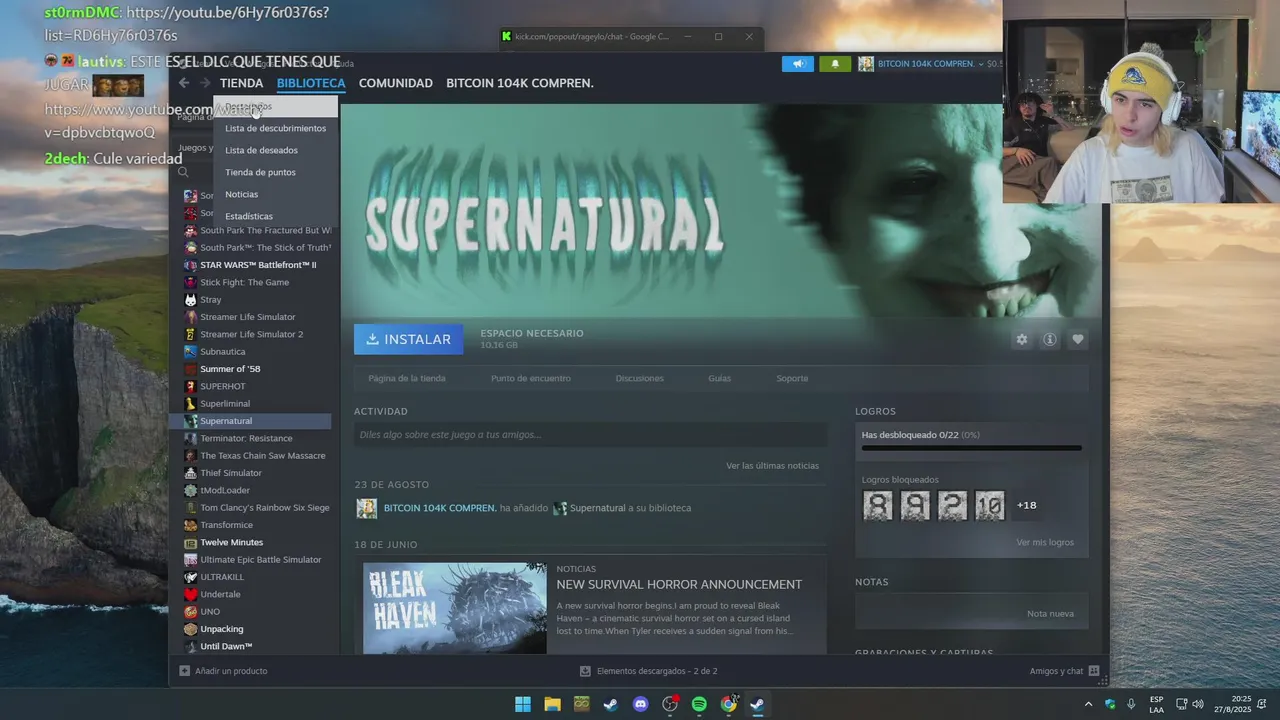Open game settings gear icon
This screenshot has width=1280, height=720.
1022,339
